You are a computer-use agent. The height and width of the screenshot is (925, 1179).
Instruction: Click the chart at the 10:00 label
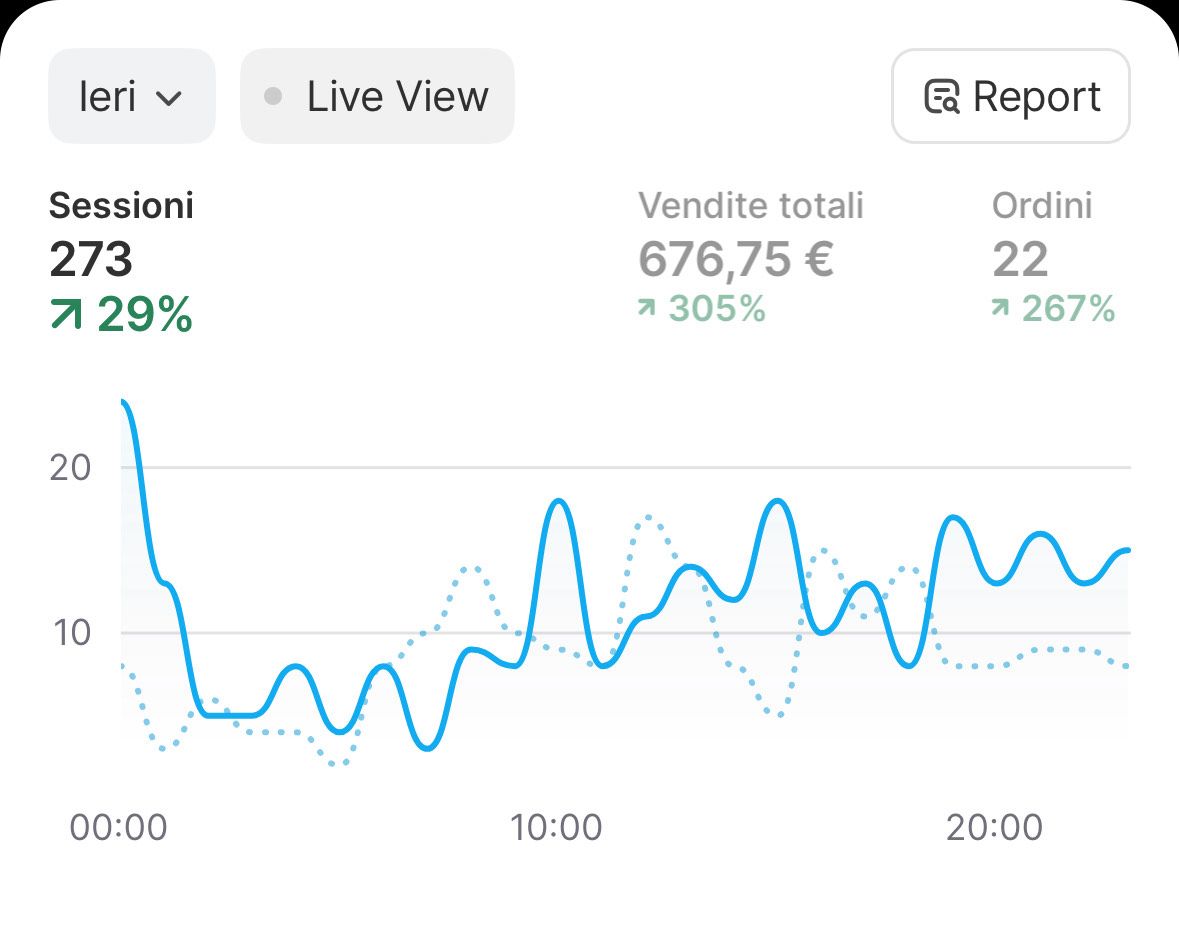click(556, 828)
